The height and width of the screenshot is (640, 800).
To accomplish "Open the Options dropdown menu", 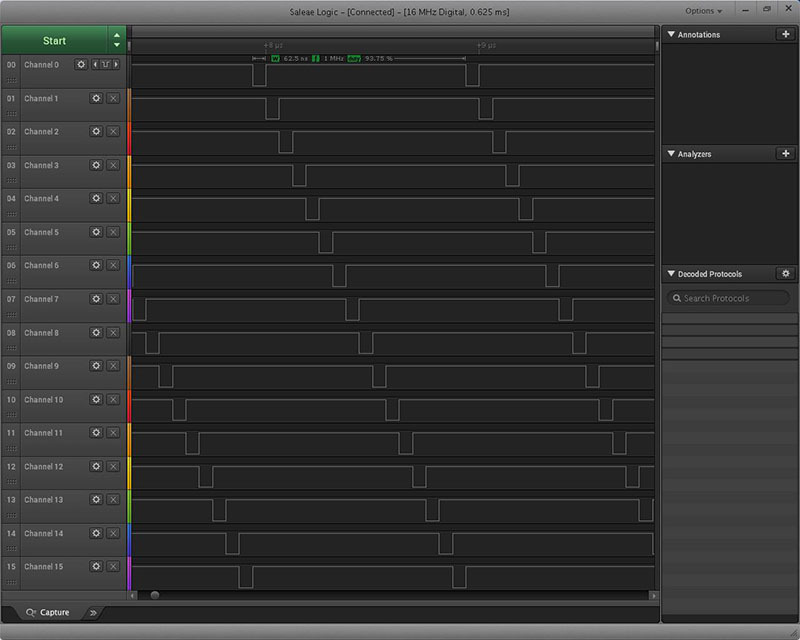I will (x=703, y=11).
